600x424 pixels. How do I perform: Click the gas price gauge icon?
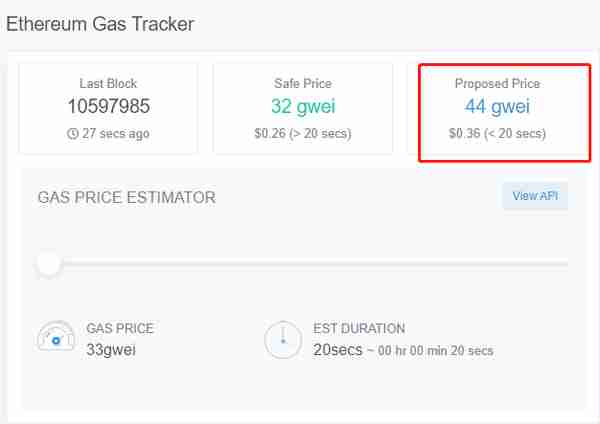click(56, 336)
